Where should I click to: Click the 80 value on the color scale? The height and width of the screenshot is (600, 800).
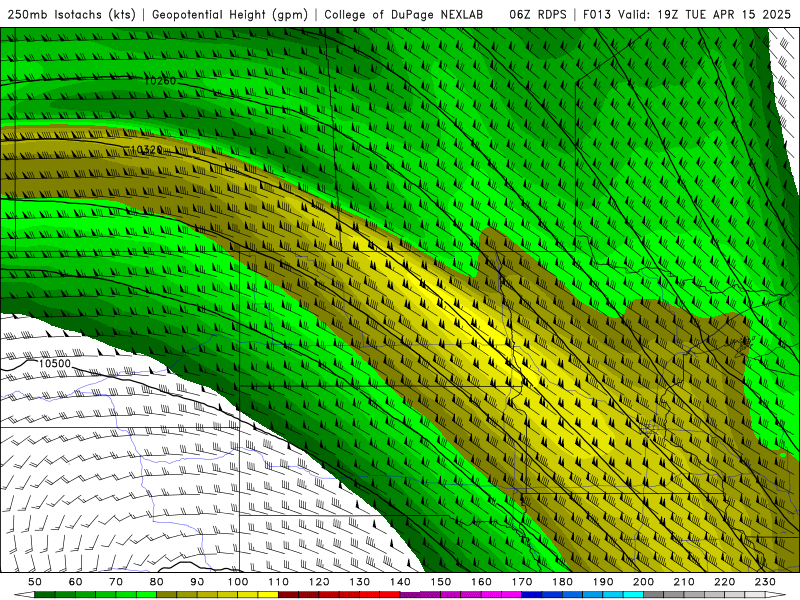157,582
